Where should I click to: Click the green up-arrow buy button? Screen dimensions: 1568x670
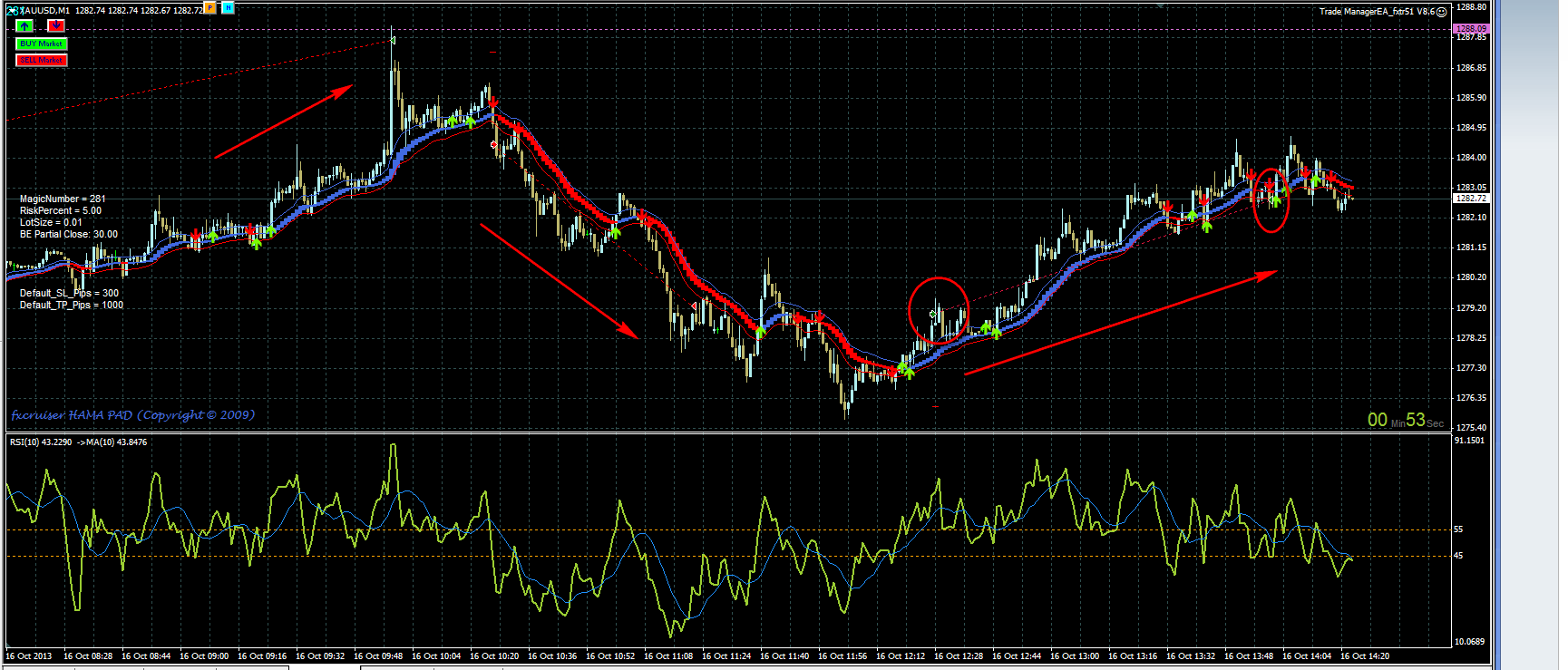(x=24, y=25)
